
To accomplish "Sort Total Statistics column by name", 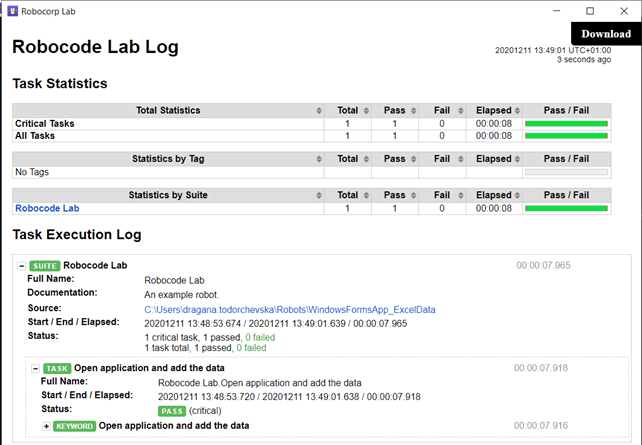I will [168, 111].
